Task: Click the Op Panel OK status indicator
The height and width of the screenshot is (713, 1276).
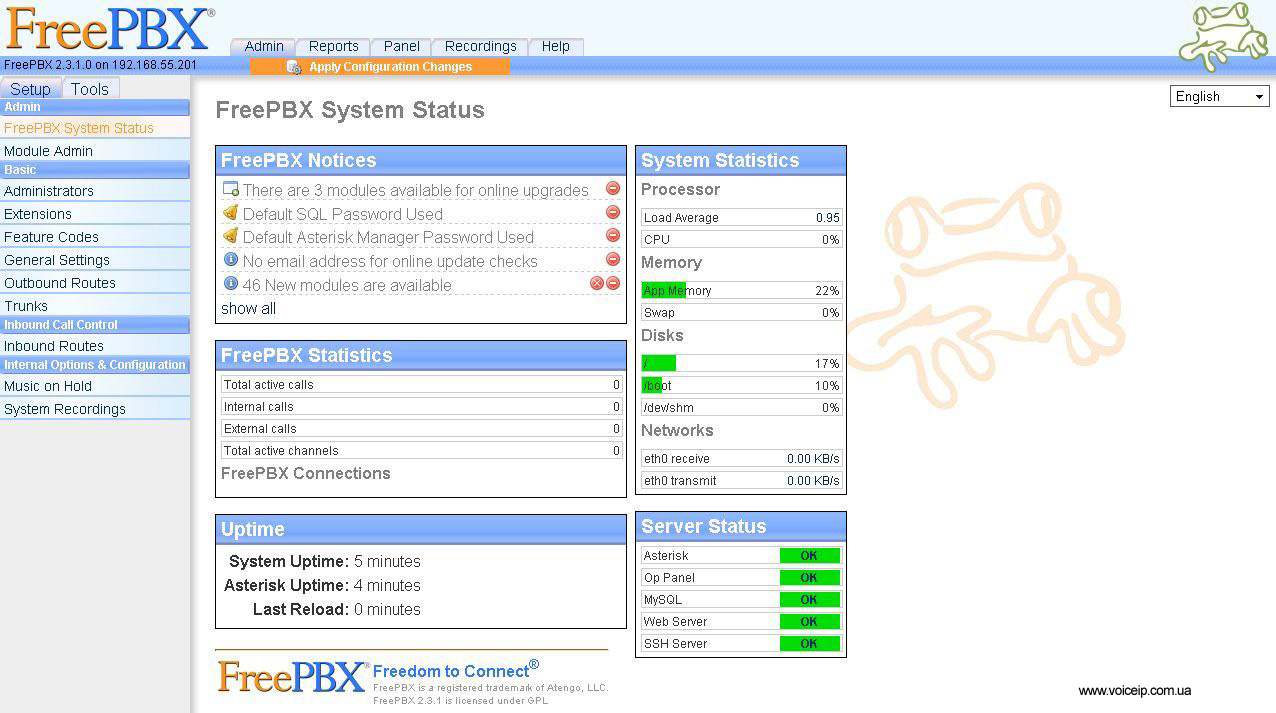Action: click(x=809, y=577)
